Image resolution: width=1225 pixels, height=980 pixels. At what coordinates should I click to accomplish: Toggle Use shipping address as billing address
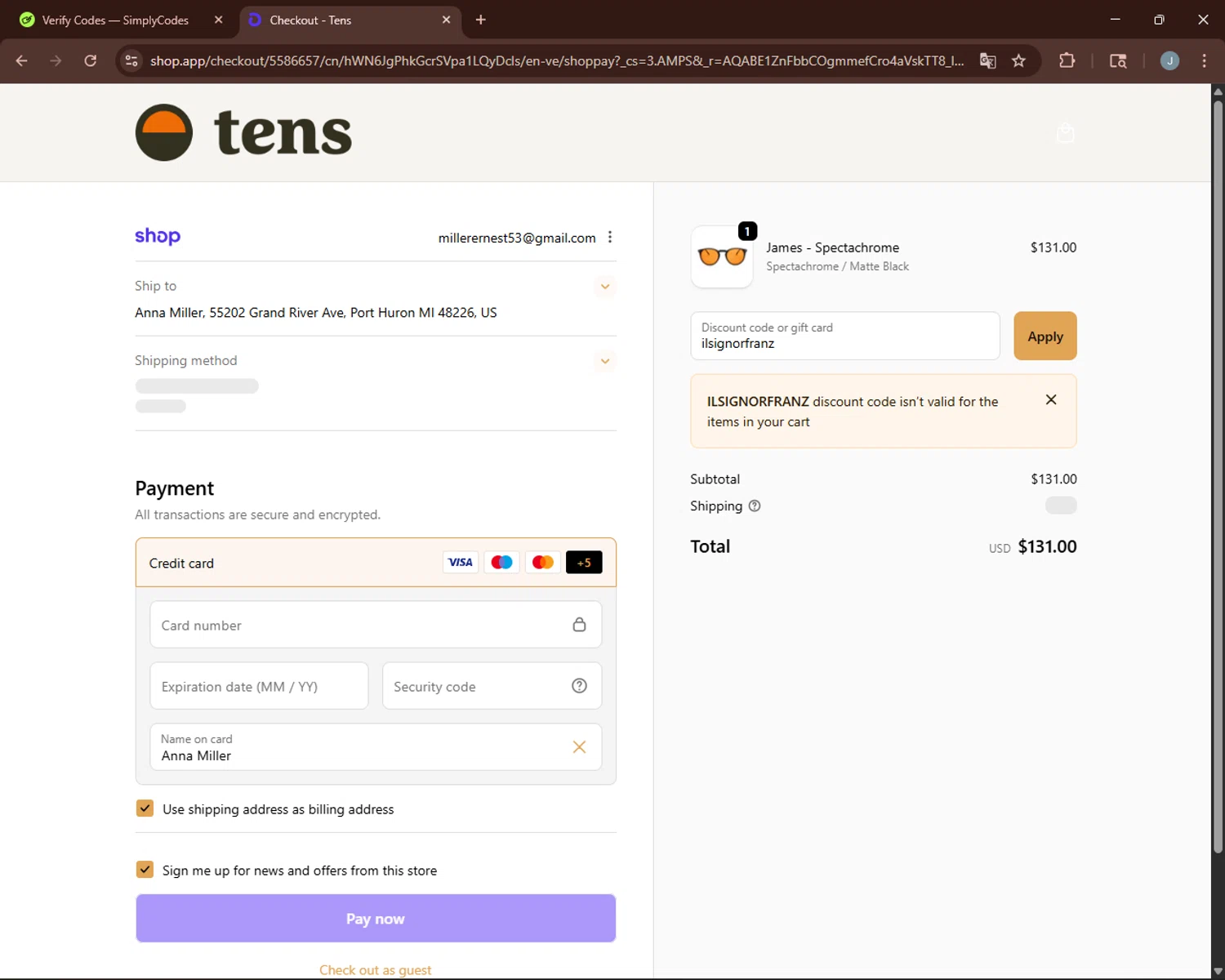tap(145, 808)
